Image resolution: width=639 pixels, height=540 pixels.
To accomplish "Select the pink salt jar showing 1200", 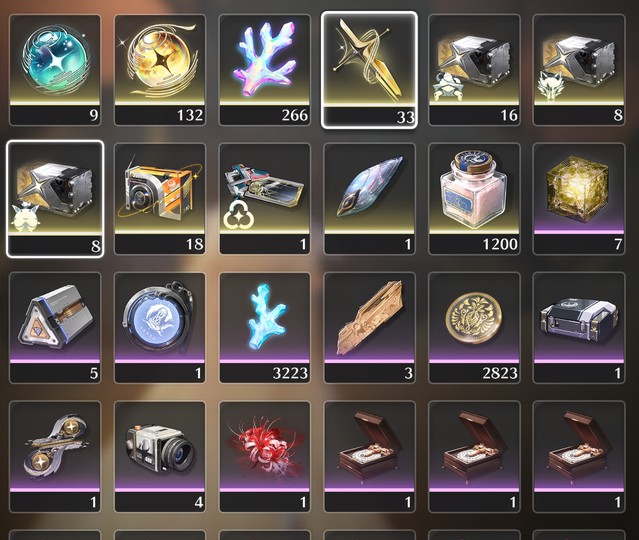I will 474,199.
